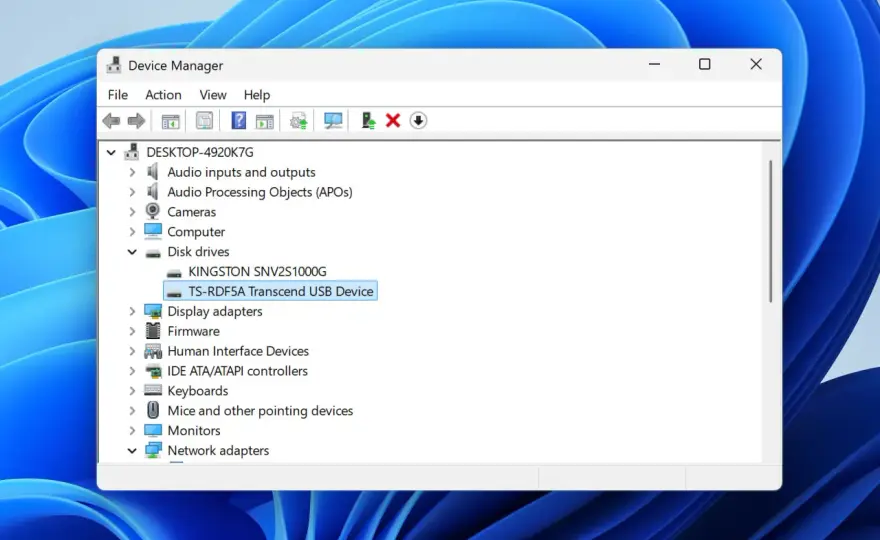Open the Action menu
This screenshot has width=880, height=540.
pos(163,95)
